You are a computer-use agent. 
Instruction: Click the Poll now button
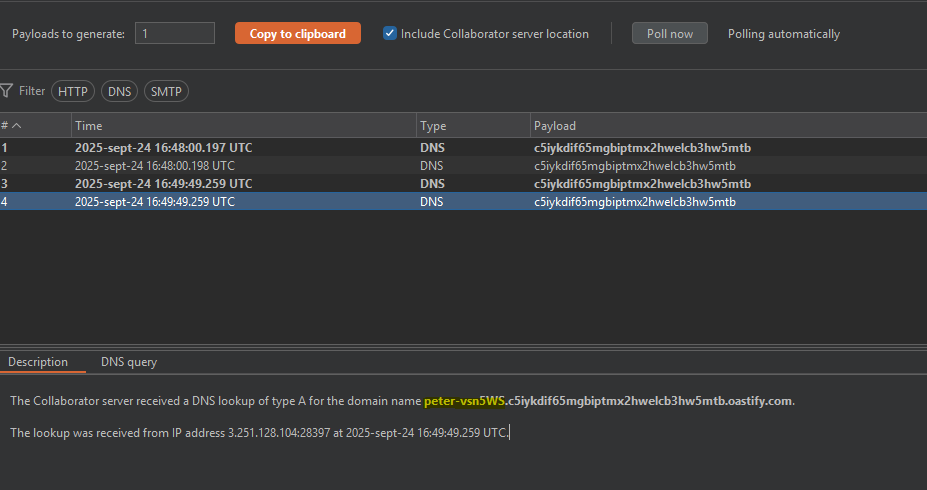click(669, 34)
